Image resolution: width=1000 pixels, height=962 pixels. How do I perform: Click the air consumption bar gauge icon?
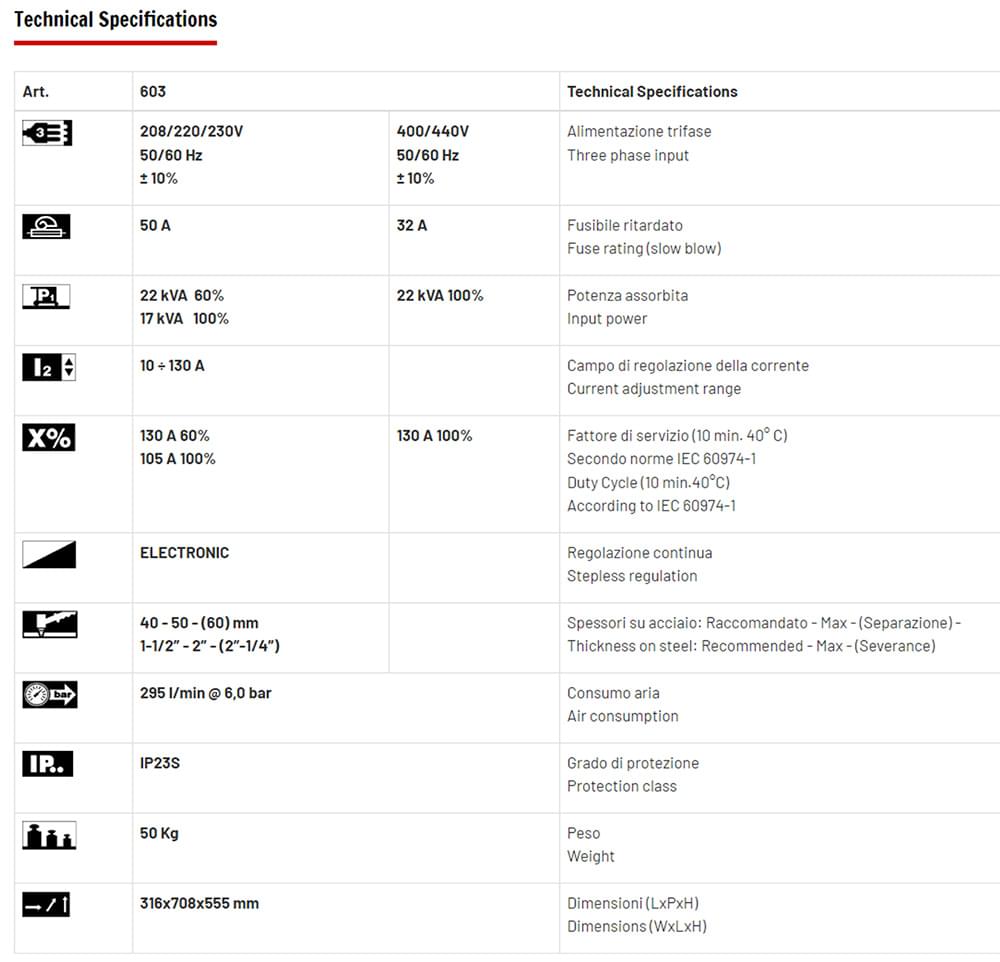pos(49,694)
